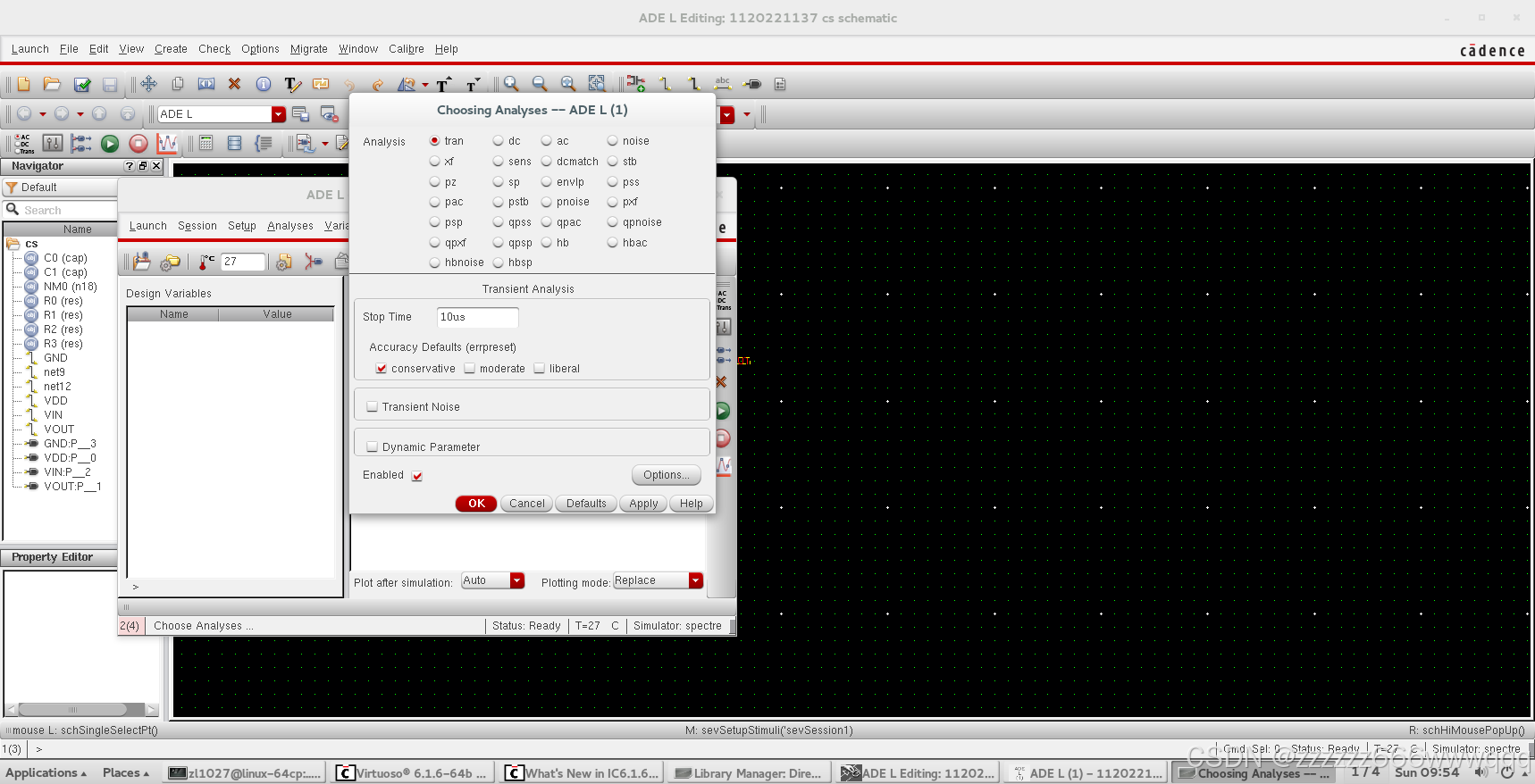Switch to Virtuoso 6.1.6-64b taskbar window
Viewport: 1535px width, 784px height.
[x=413, y=773]
